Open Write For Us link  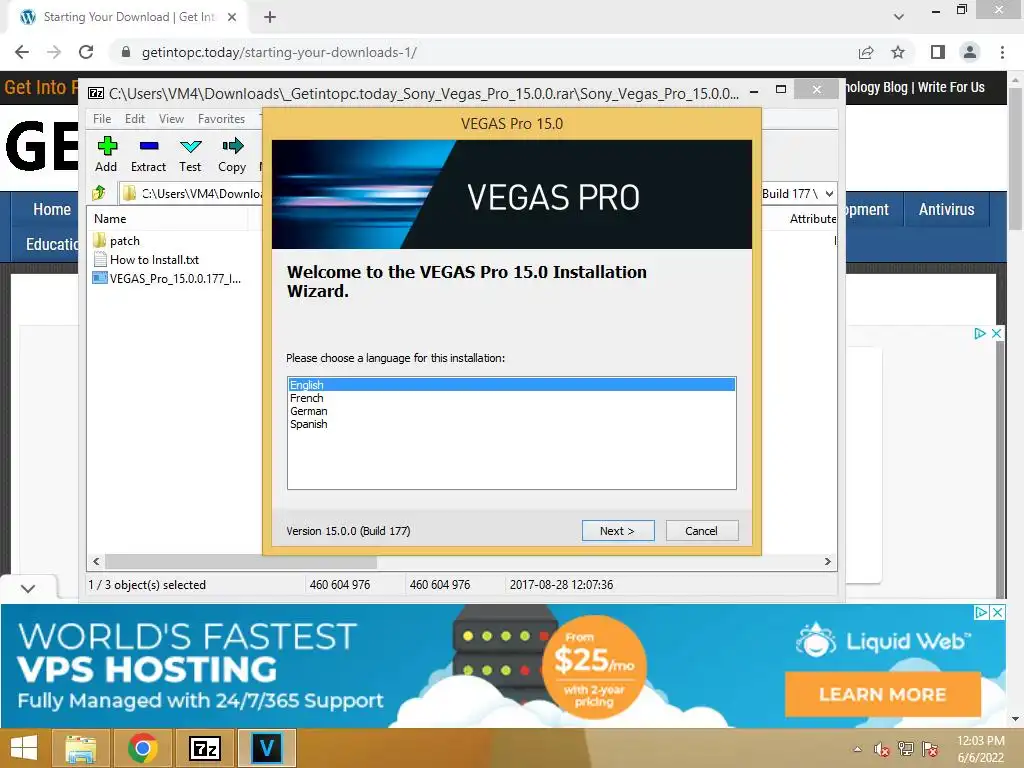pos(951,88)
